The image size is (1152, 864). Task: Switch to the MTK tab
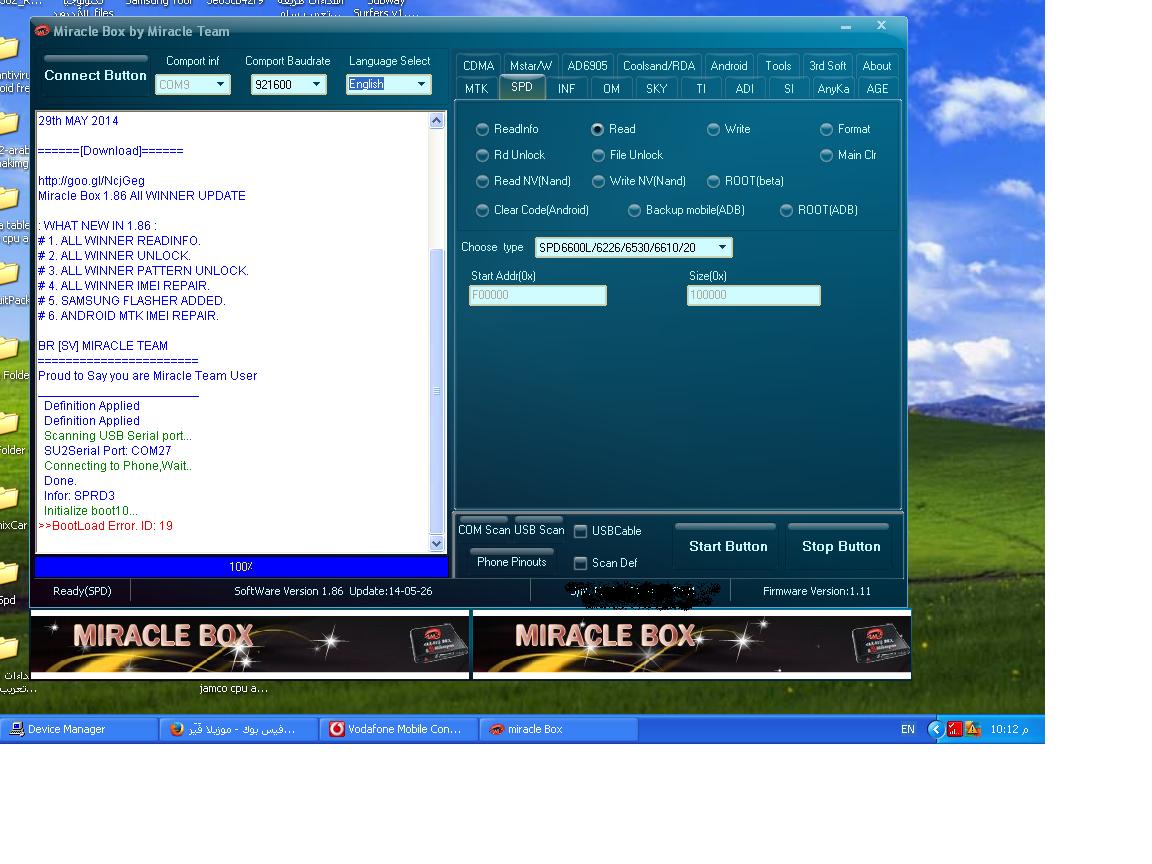pyautogui.click(x=476, y=88)
